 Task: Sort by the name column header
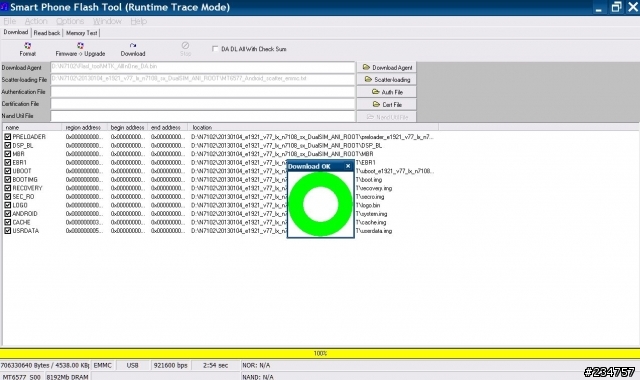32,127
